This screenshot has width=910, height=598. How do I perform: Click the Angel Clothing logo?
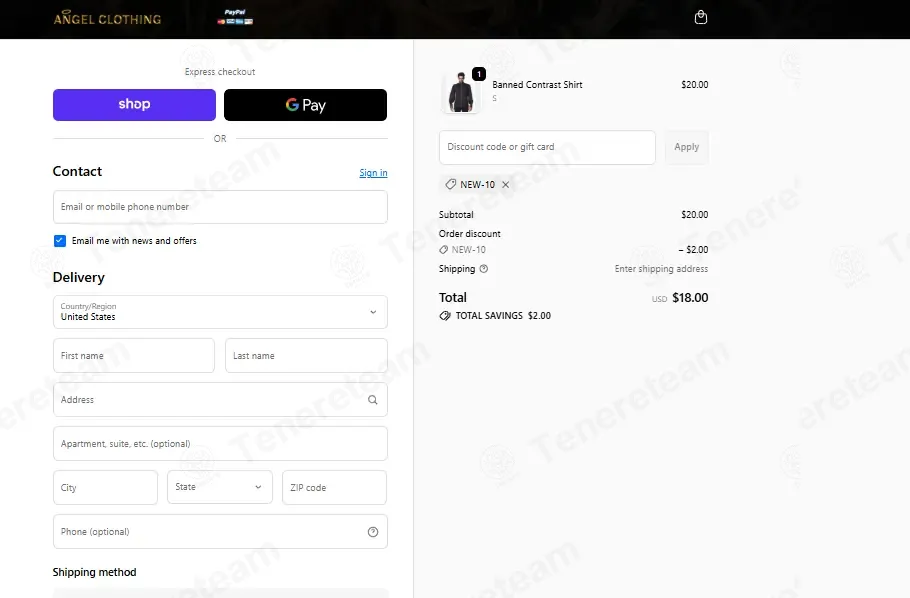(107, 19)
